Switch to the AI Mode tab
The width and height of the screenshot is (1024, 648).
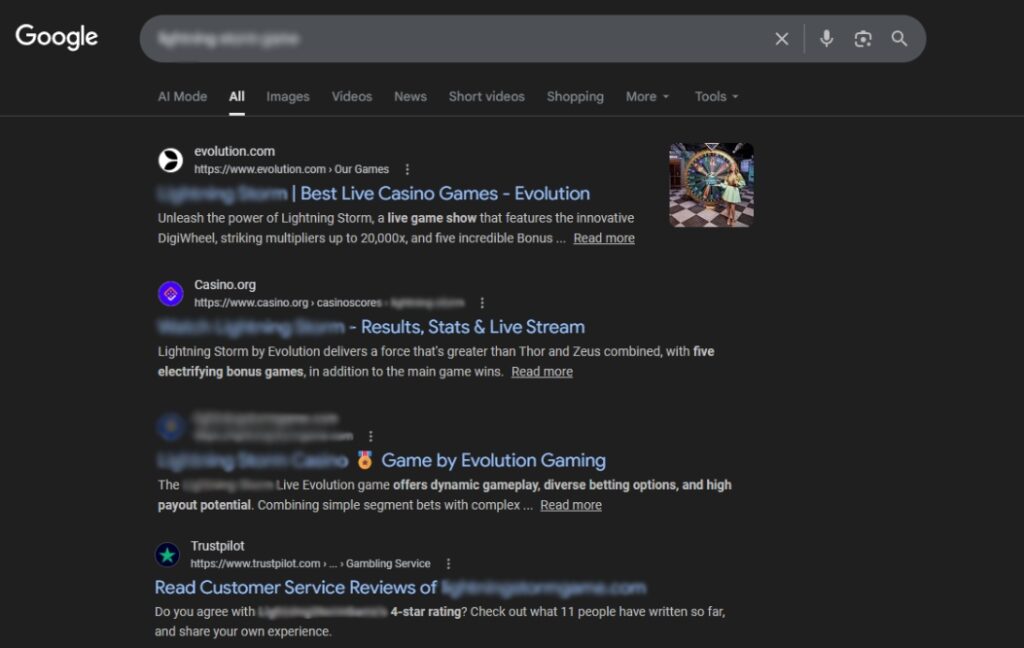tap(182, 97)
